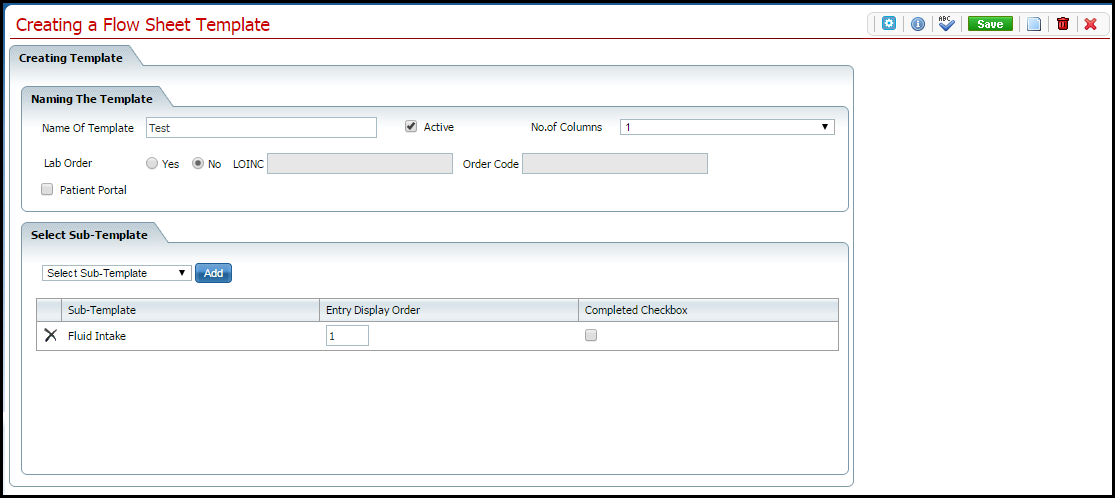The image size is (1115, 498).
Task: Remove Fluid Intake row with X icon
Action: point(50,336)
